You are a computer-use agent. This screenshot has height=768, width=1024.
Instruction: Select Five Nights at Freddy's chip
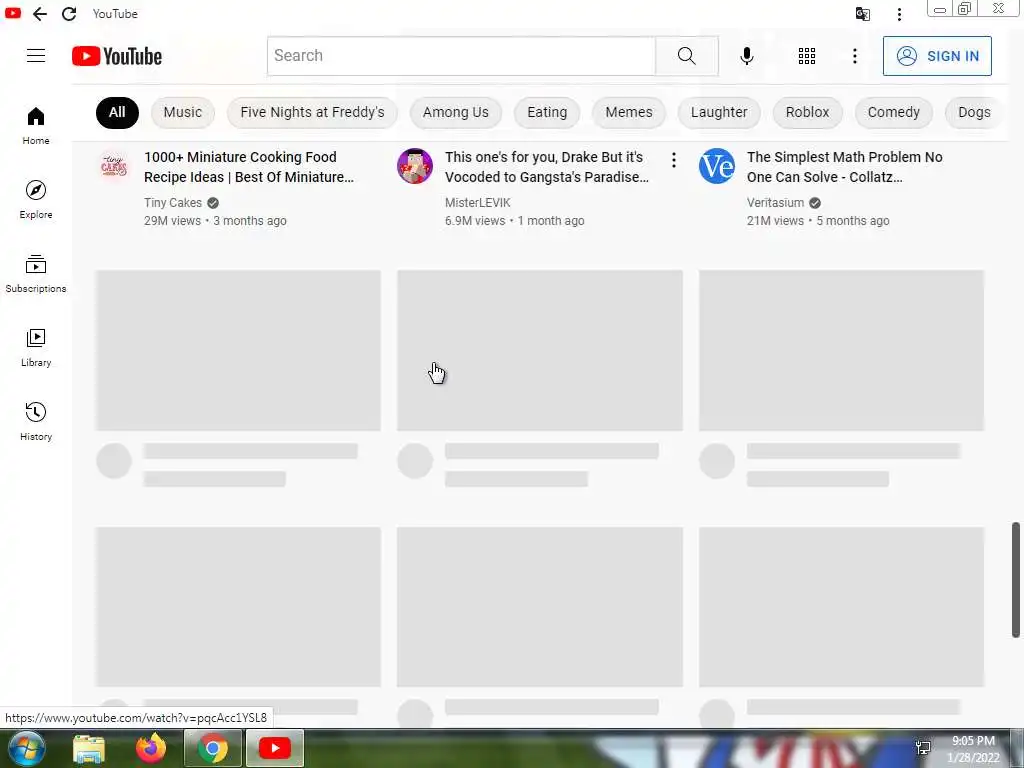(312, 112)
